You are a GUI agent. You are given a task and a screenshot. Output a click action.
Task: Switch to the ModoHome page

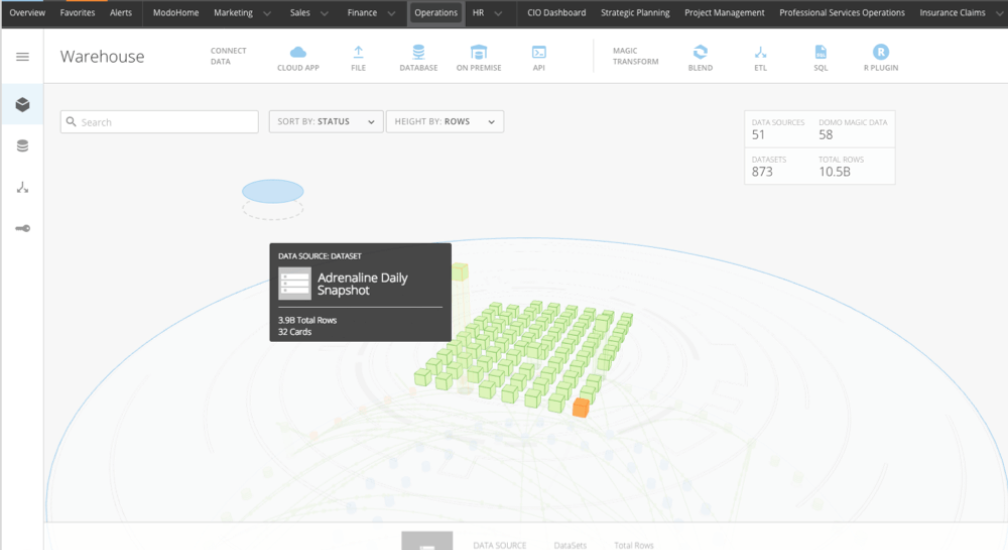[176, 12]
